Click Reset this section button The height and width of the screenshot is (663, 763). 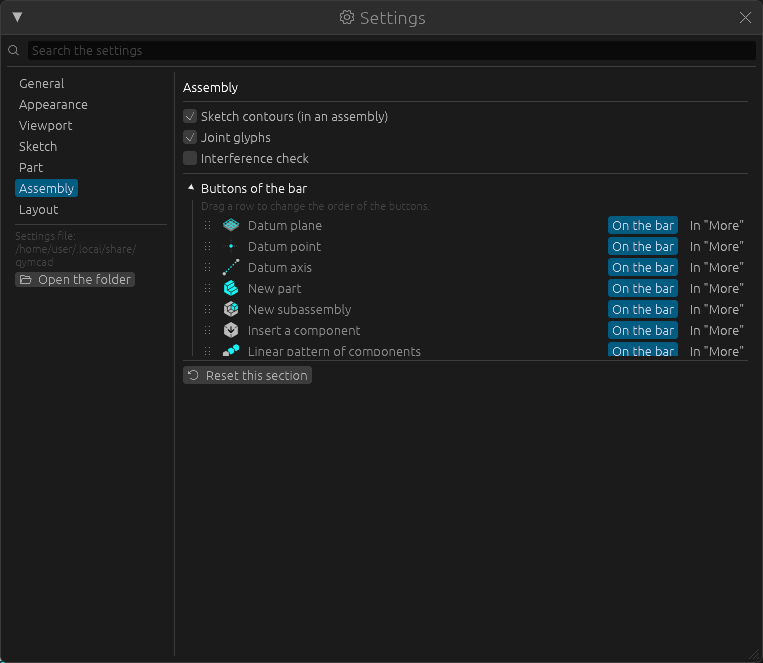pyautogui.click(x=247, y=375)
